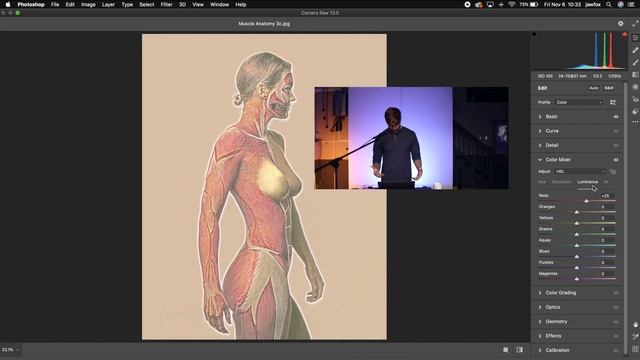Open the Apple menu
This screenshot has width=640, height=360.
point(8,4)
